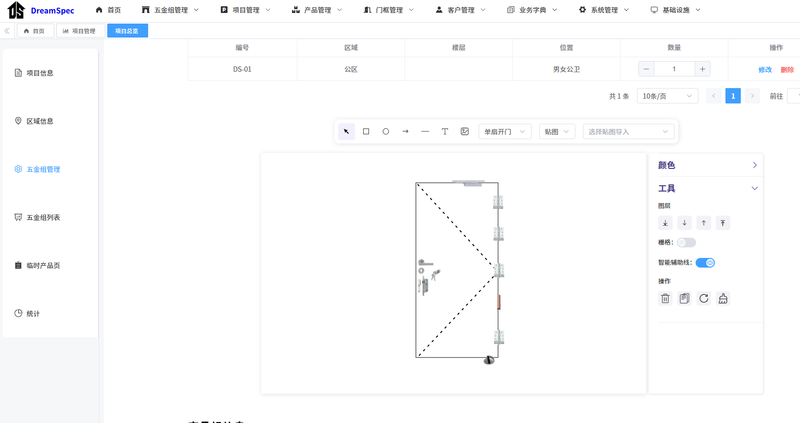Click the DS-01 cell
800x423 pixels.
click(242, 69)
